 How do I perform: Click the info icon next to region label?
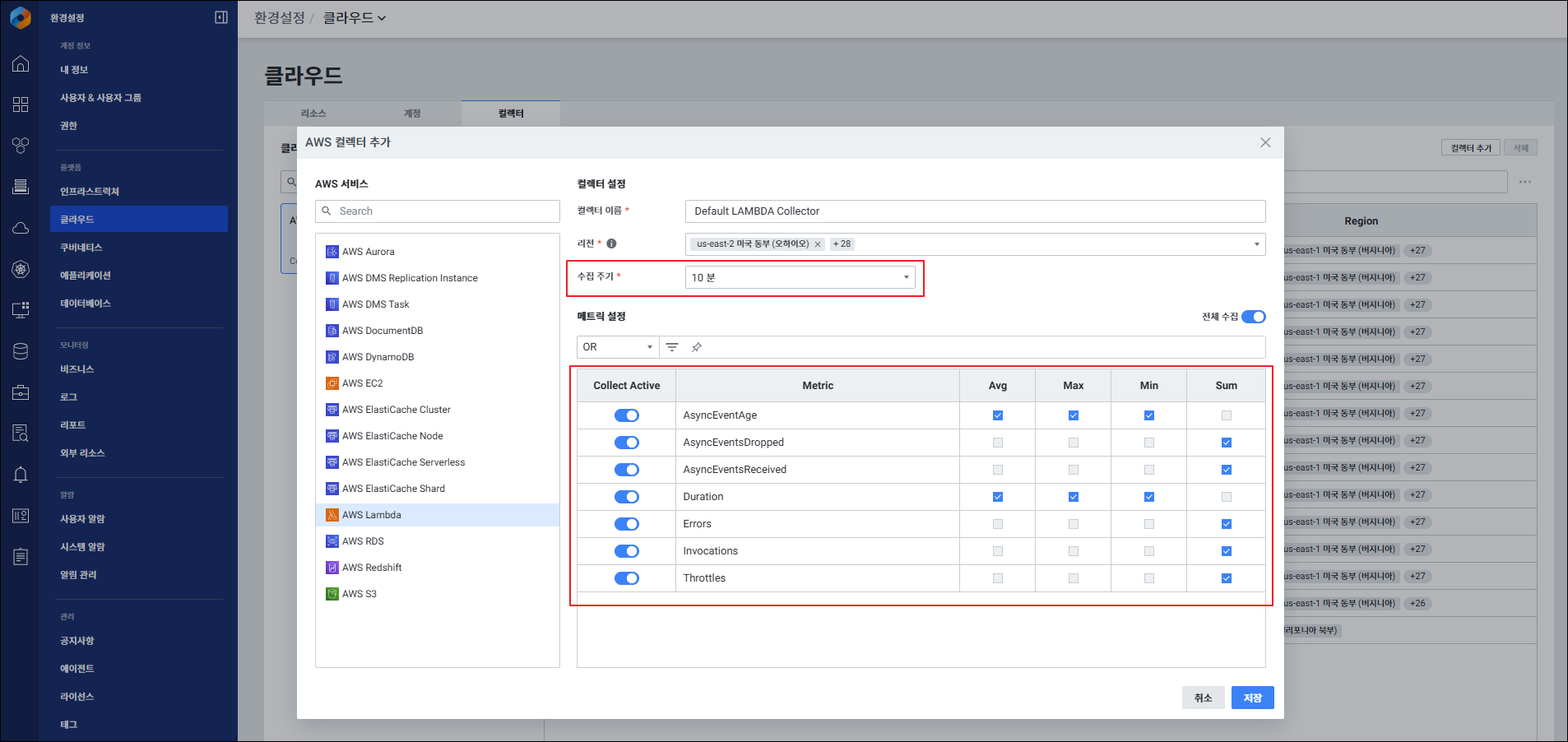point(611,243)
